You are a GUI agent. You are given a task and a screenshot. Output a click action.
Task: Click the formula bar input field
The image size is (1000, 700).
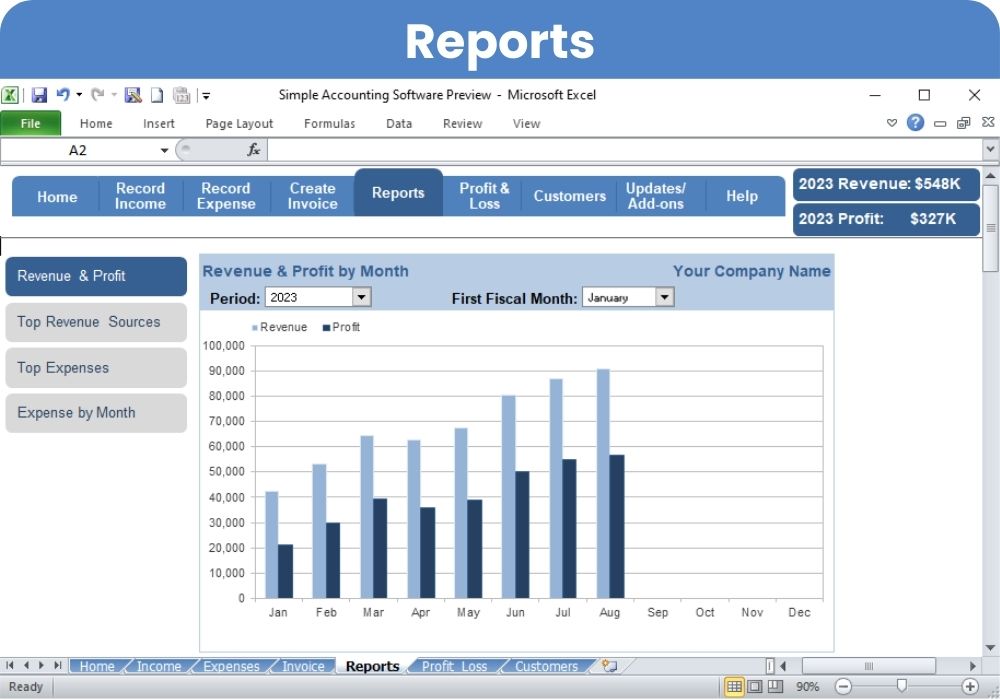coord(620,150)
